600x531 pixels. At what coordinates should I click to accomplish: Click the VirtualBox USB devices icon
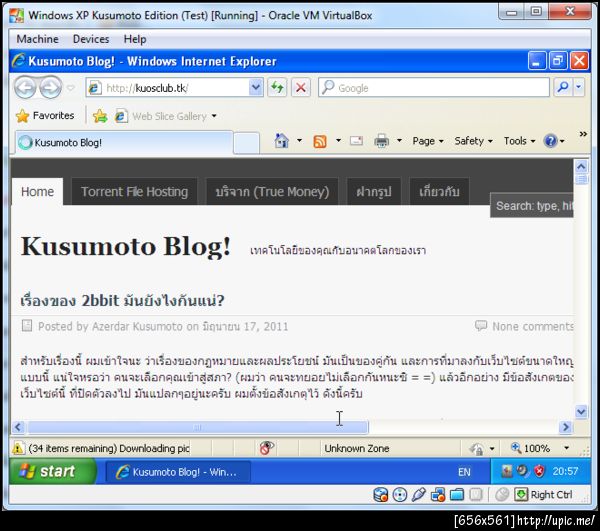point(419,495)
